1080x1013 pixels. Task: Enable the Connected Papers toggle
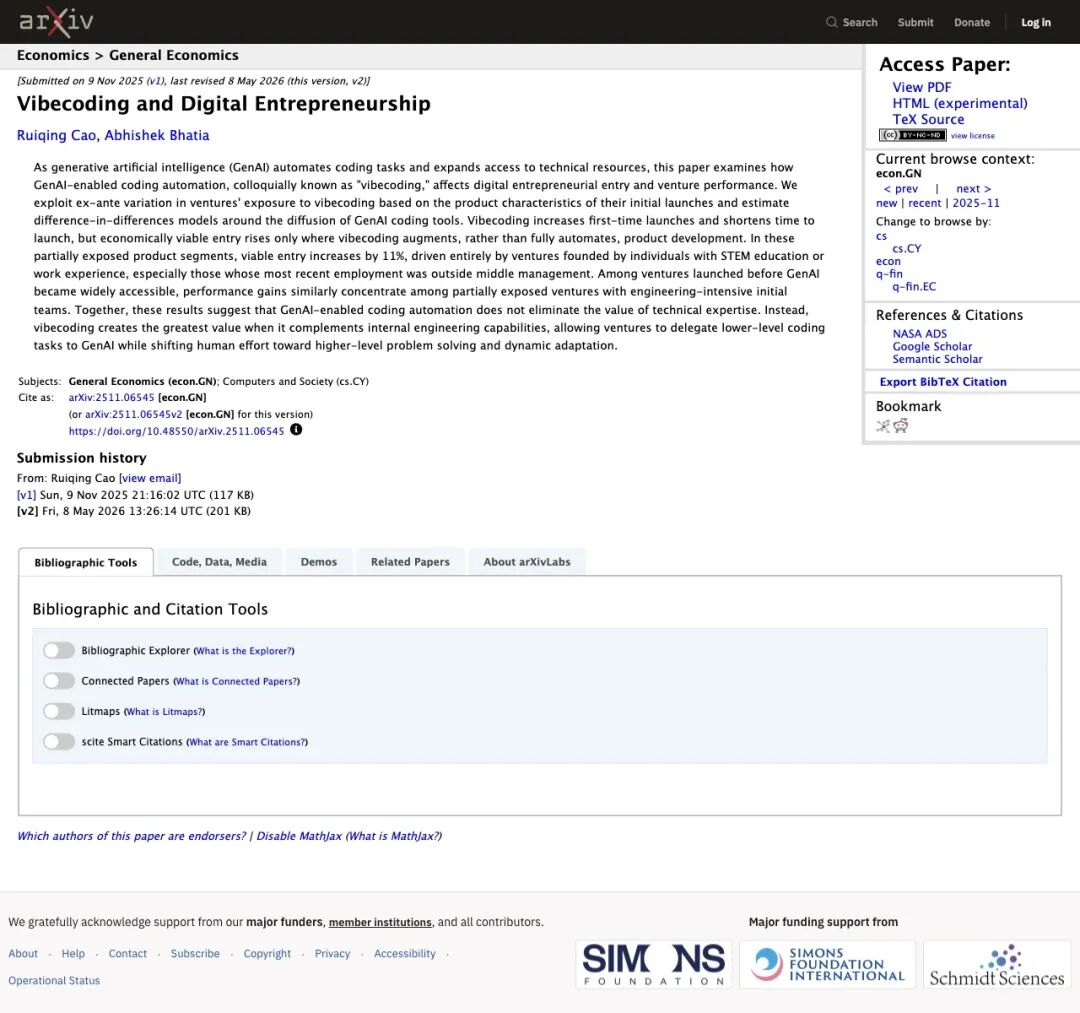(x=59, y=681)
